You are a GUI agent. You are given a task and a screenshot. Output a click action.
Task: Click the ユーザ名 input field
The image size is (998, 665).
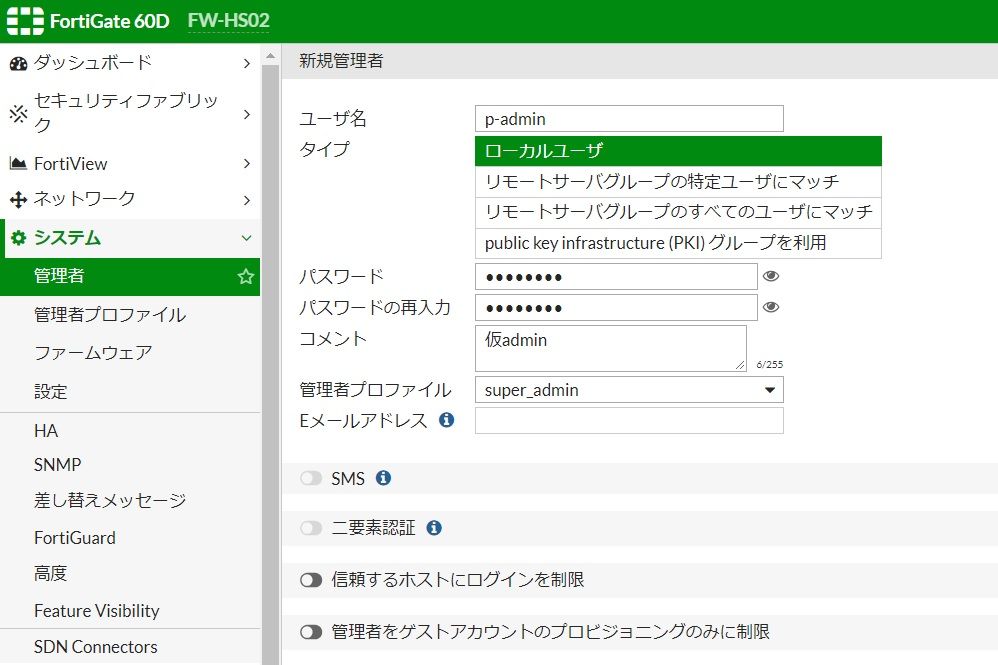[629, 119]
